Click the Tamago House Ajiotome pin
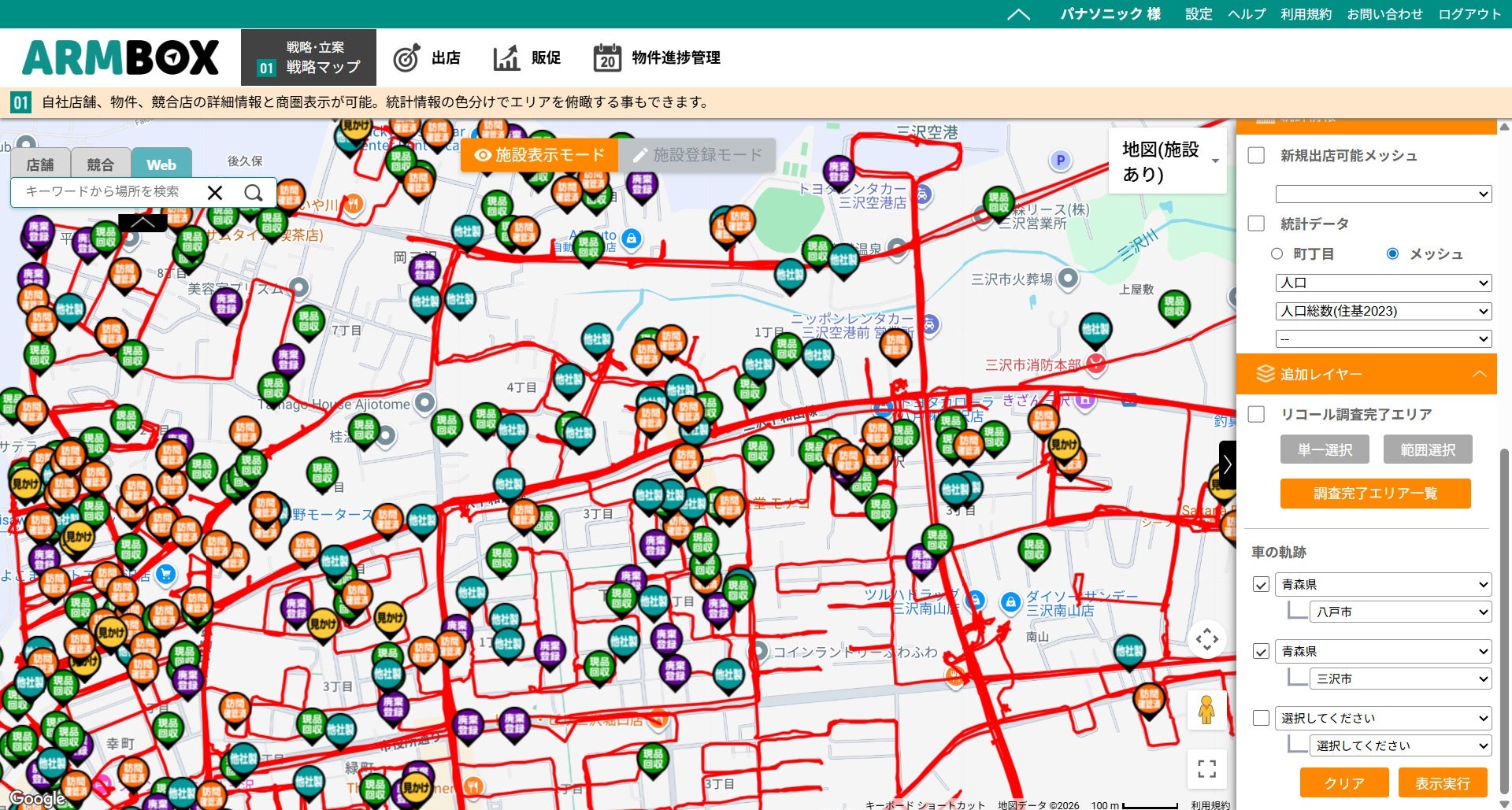This screenshot has height=810, width=1512. [424, 403]
